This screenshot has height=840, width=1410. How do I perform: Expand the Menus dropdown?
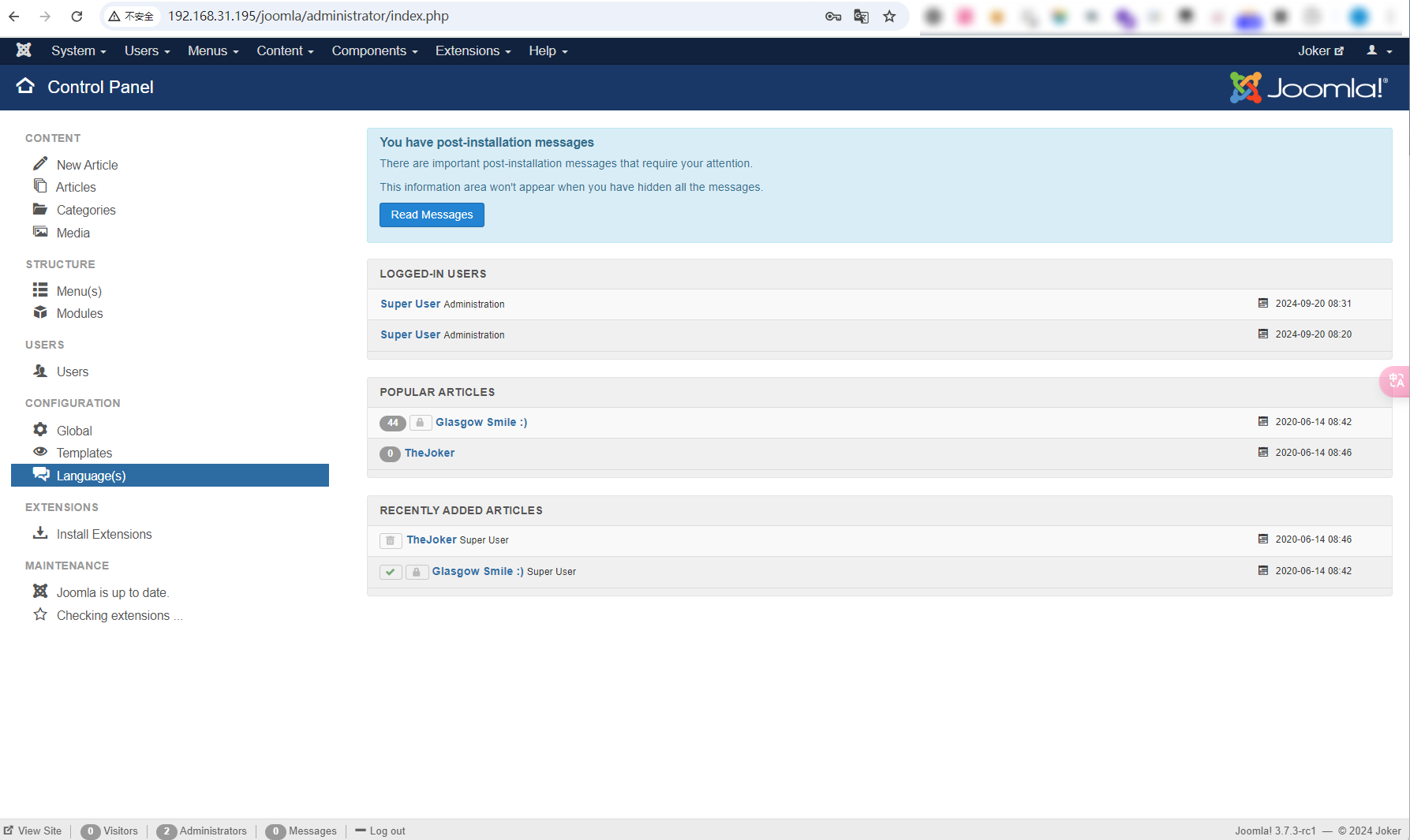pyautogui.click(x=213, y=50)
